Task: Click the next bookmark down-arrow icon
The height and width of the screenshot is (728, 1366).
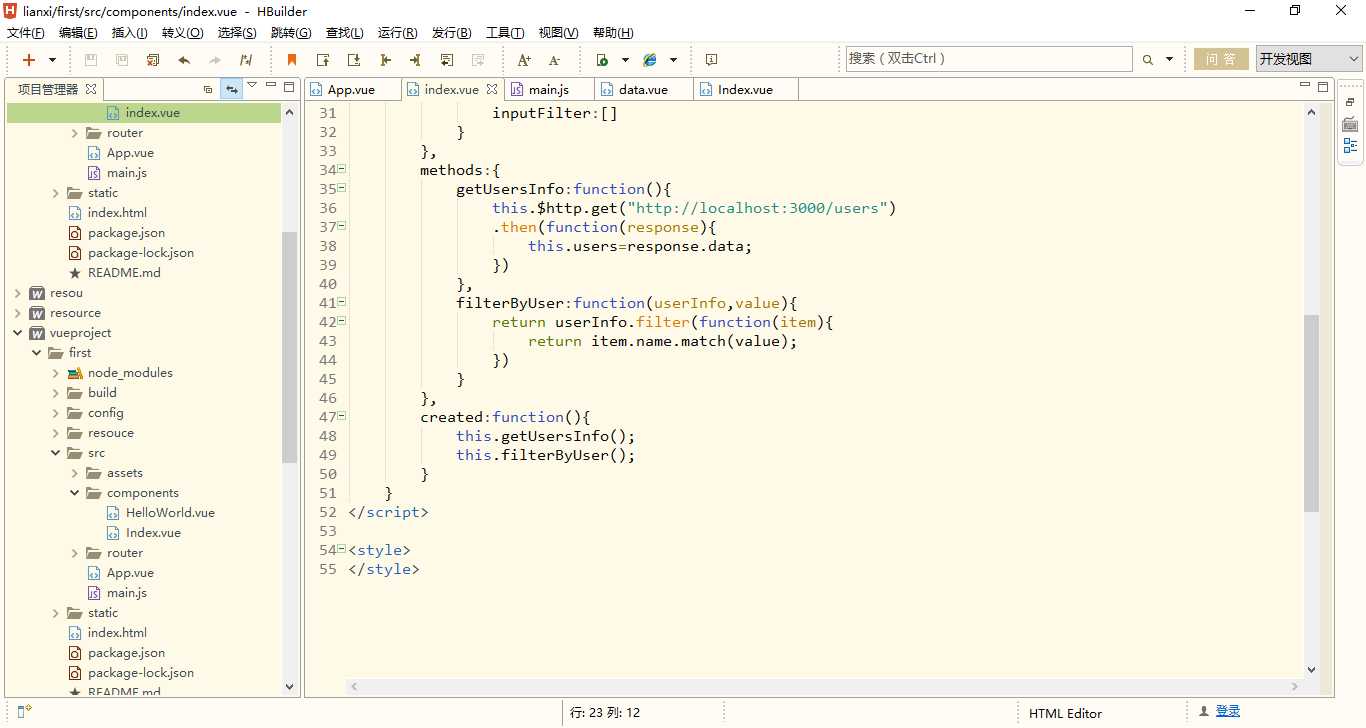Action: [354, 60]
